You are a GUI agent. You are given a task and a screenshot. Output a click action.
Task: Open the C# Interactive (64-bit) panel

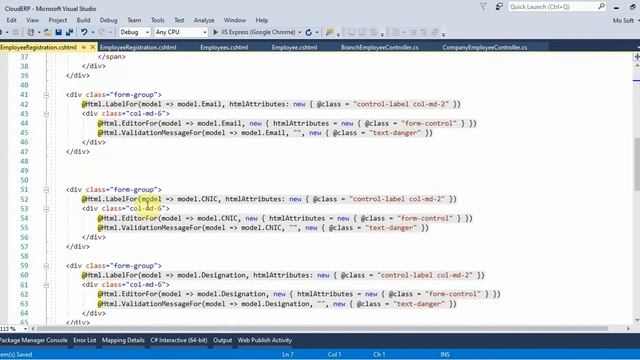179,340
